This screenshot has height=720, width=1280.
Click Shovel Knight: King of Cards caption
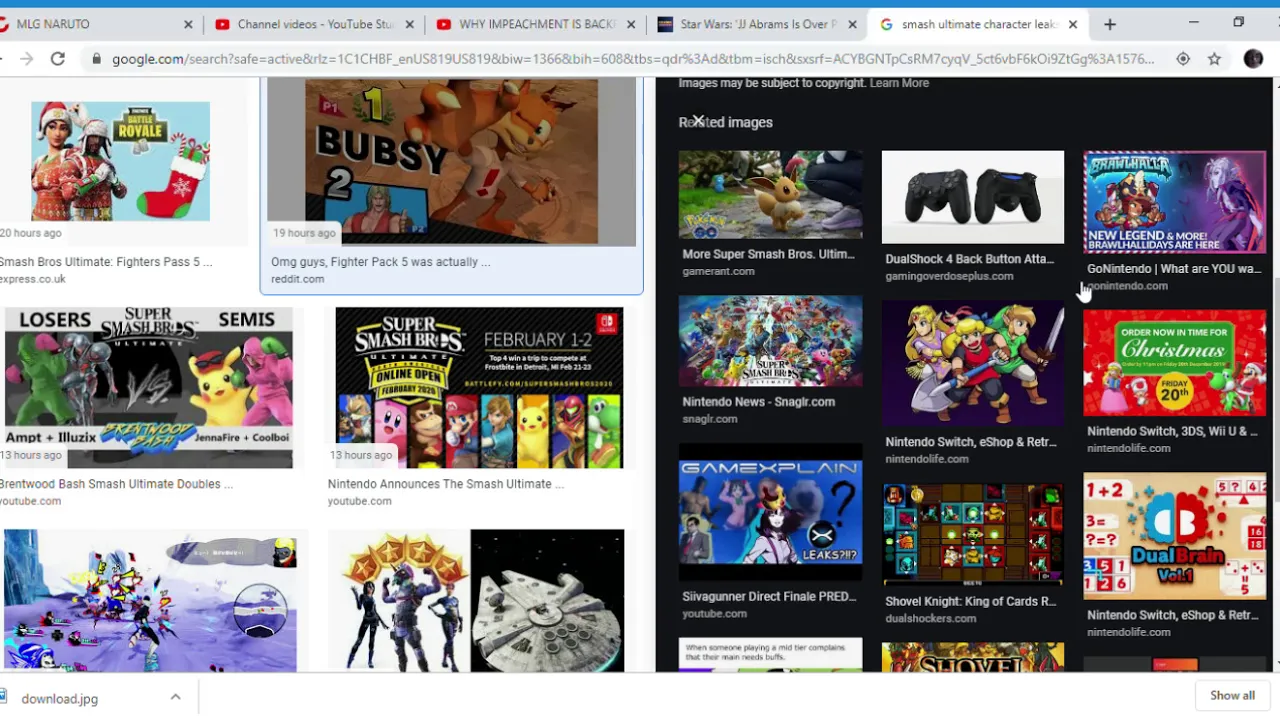[970, 602]
